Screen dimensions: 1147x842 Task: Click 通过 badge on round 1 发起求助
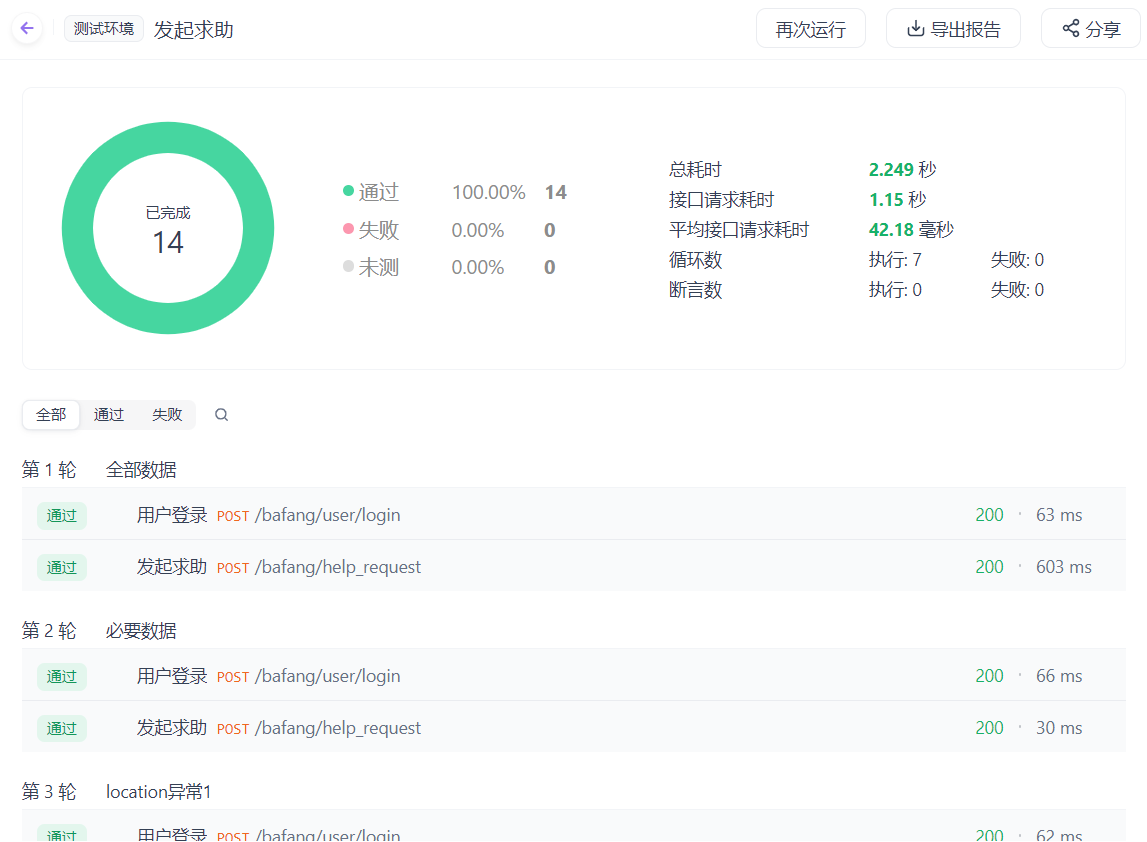point(61,568)
